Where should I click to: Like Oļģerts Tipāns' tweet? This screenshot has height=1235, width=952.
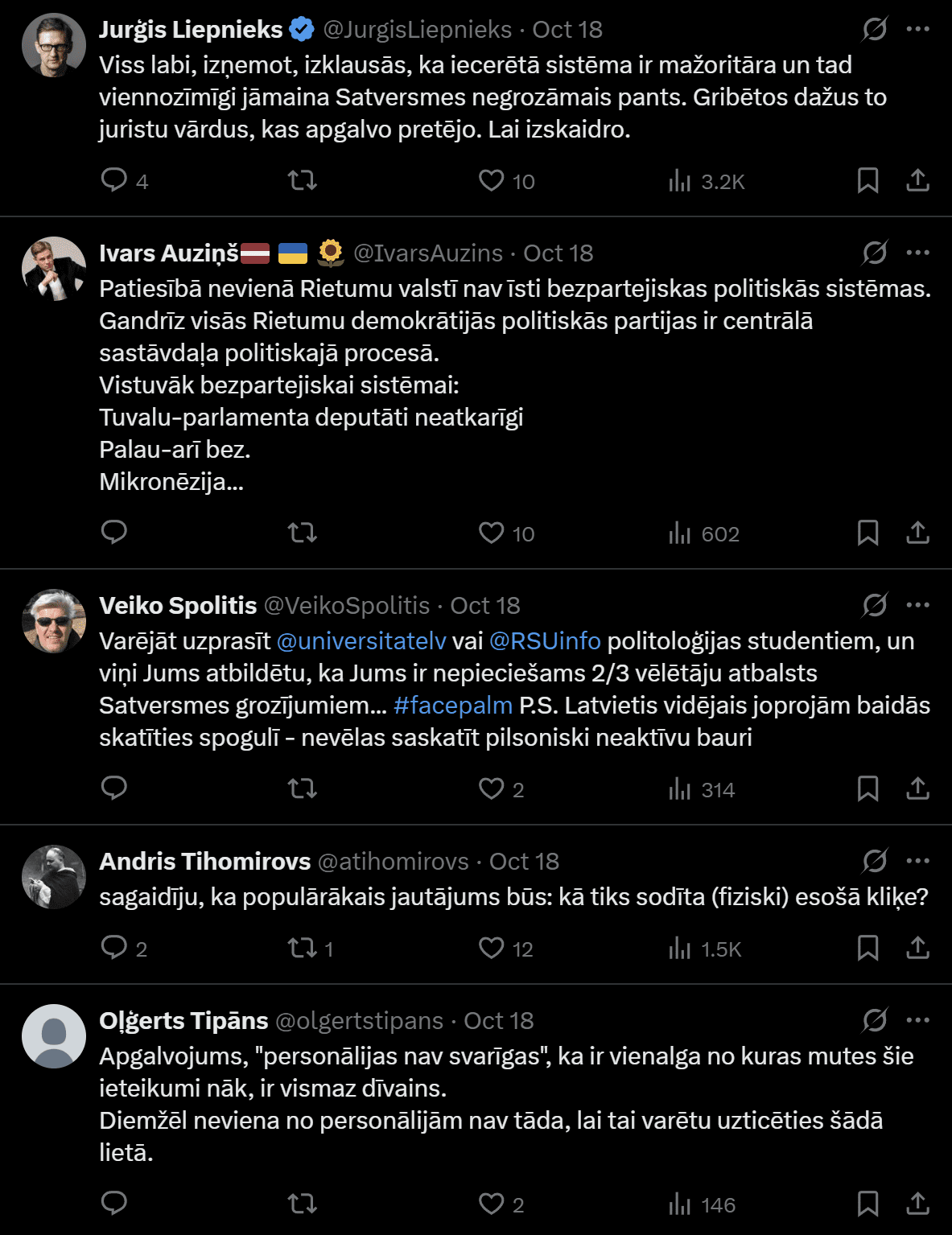491,1204
